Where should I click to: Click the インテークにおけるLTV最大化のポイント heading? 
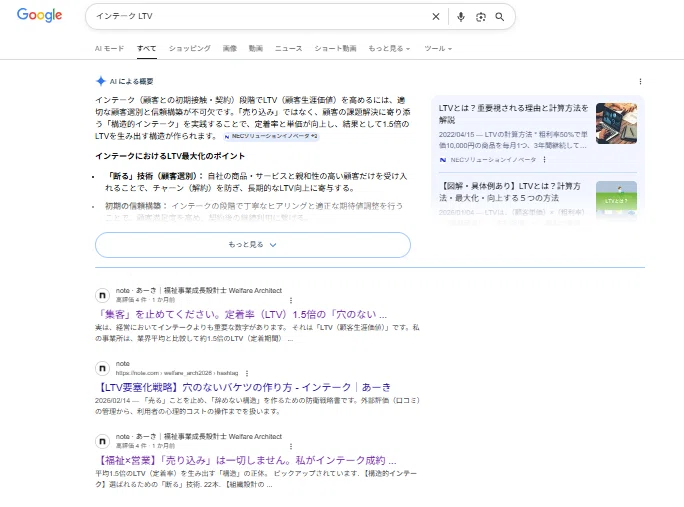(170, 156)
